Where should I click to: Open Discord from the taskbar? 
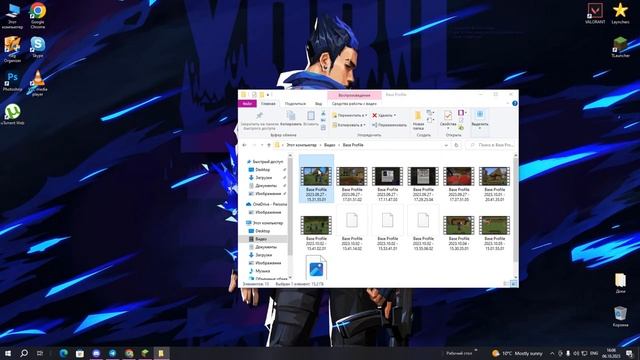tap(96, 353)
